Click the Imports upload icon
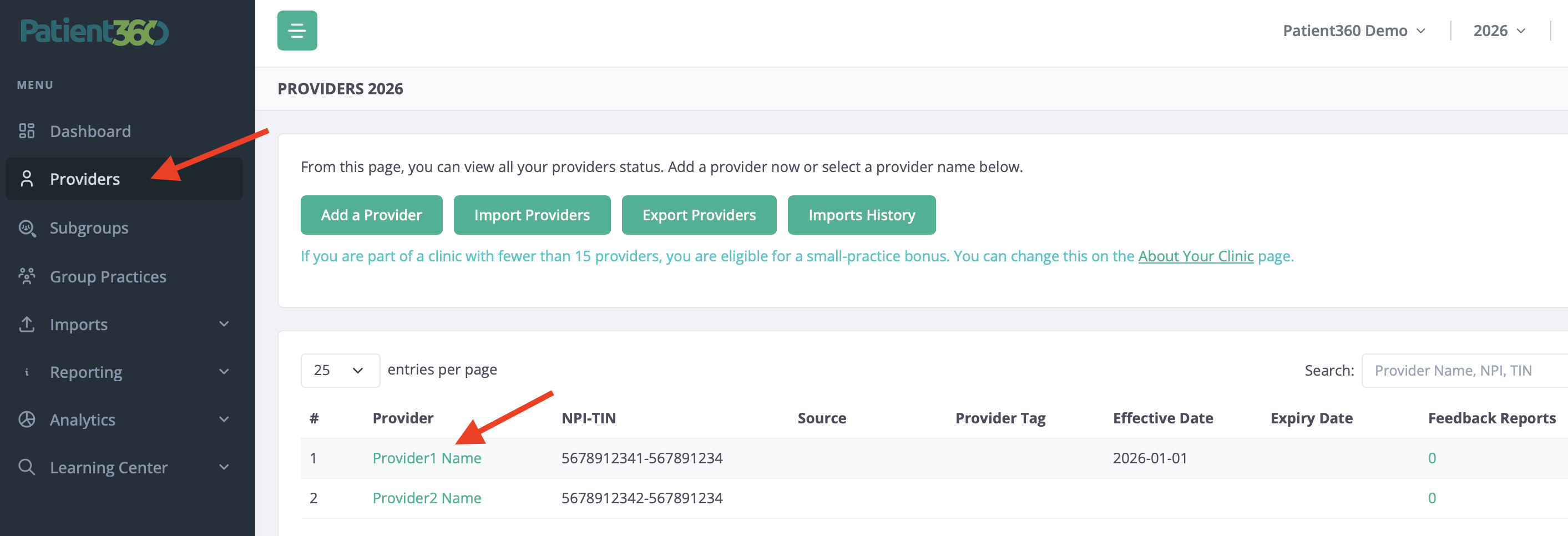This screenshot has width=1568, height=536. [27, 324]
